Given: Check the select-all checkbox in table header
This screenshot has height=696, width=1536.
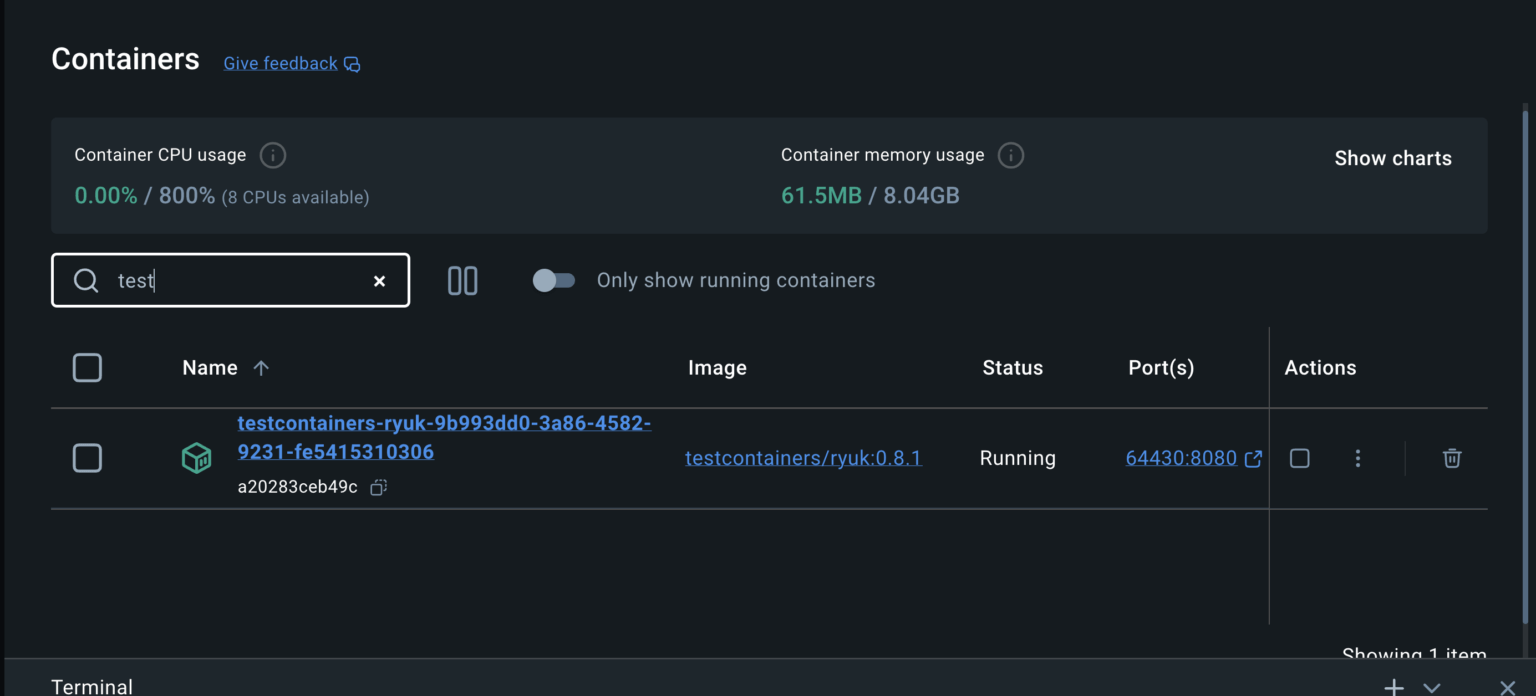Looking at the screenshot, I should coord(87,368).
